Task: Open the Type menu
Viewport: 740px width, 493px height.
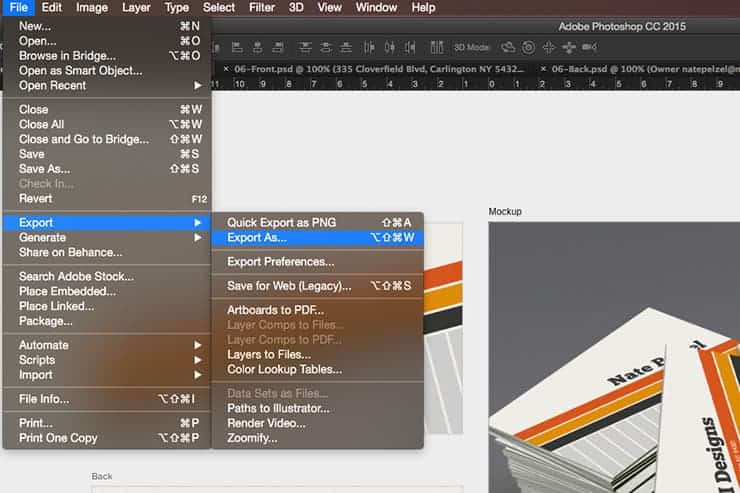Action: point(177,8)
